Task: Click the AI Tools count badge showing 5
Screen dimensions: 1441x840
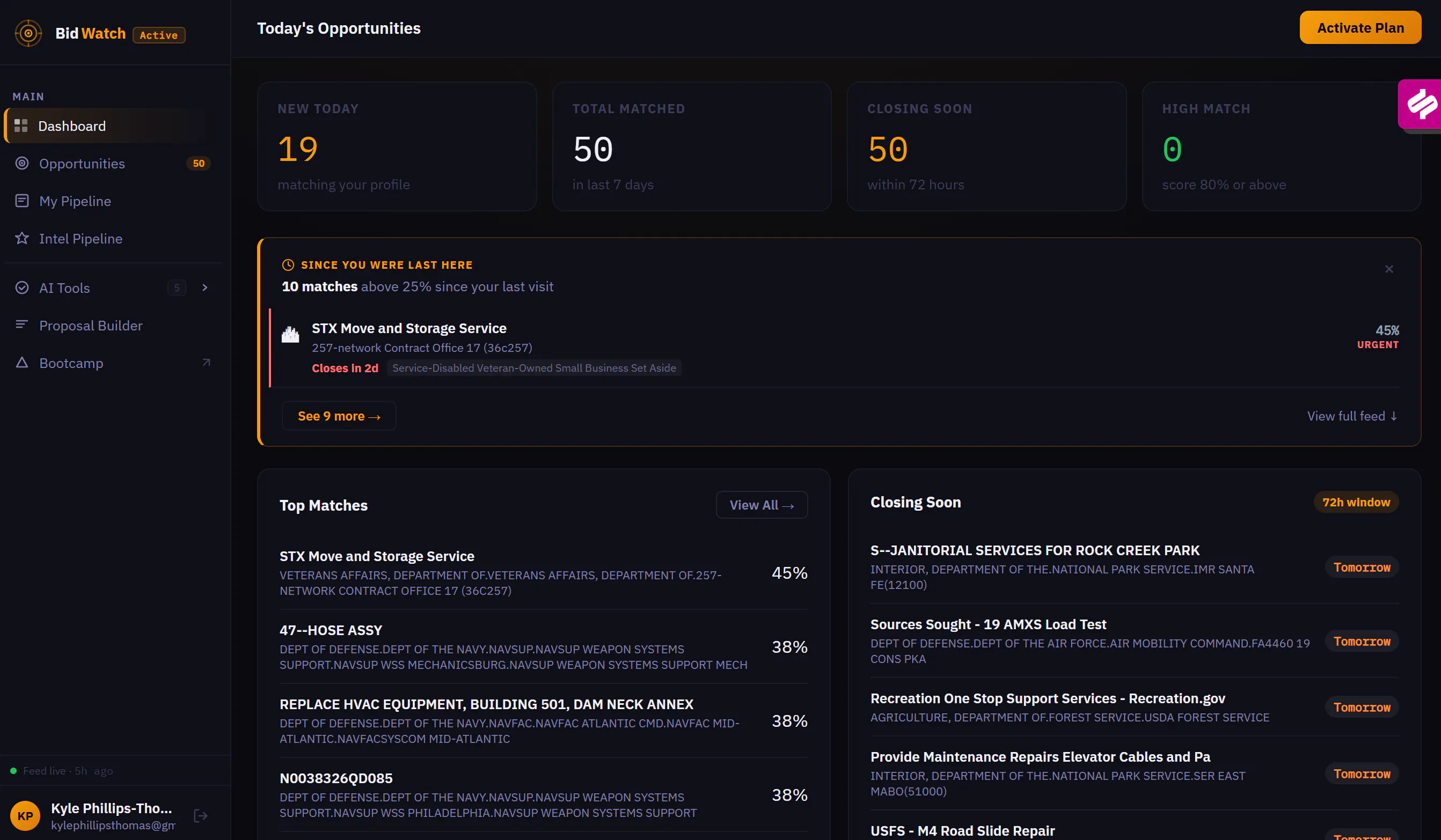Action: [177, 288]
